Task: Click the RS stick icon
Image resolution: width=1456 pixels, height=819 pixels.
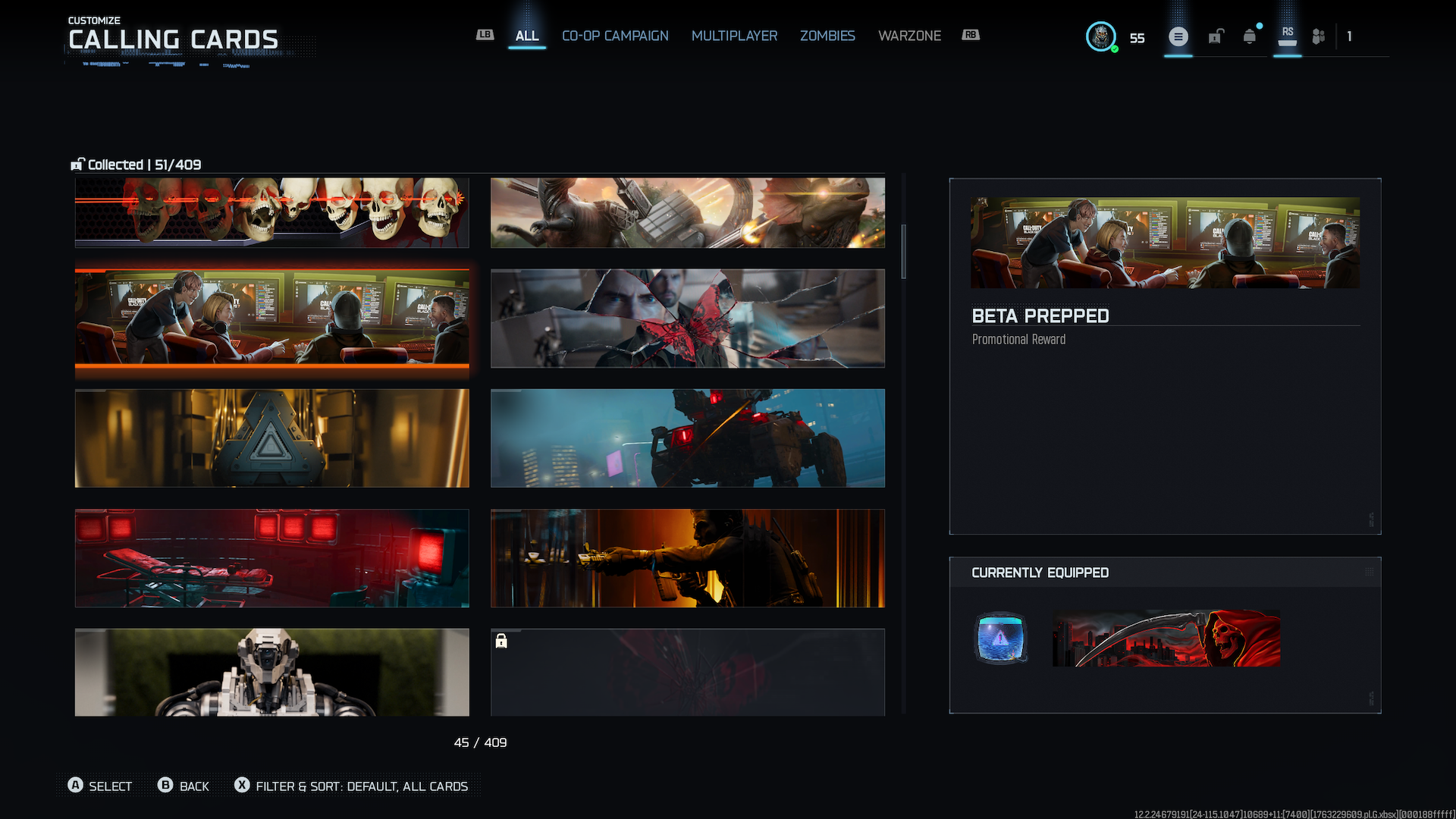Action: 1288,36
